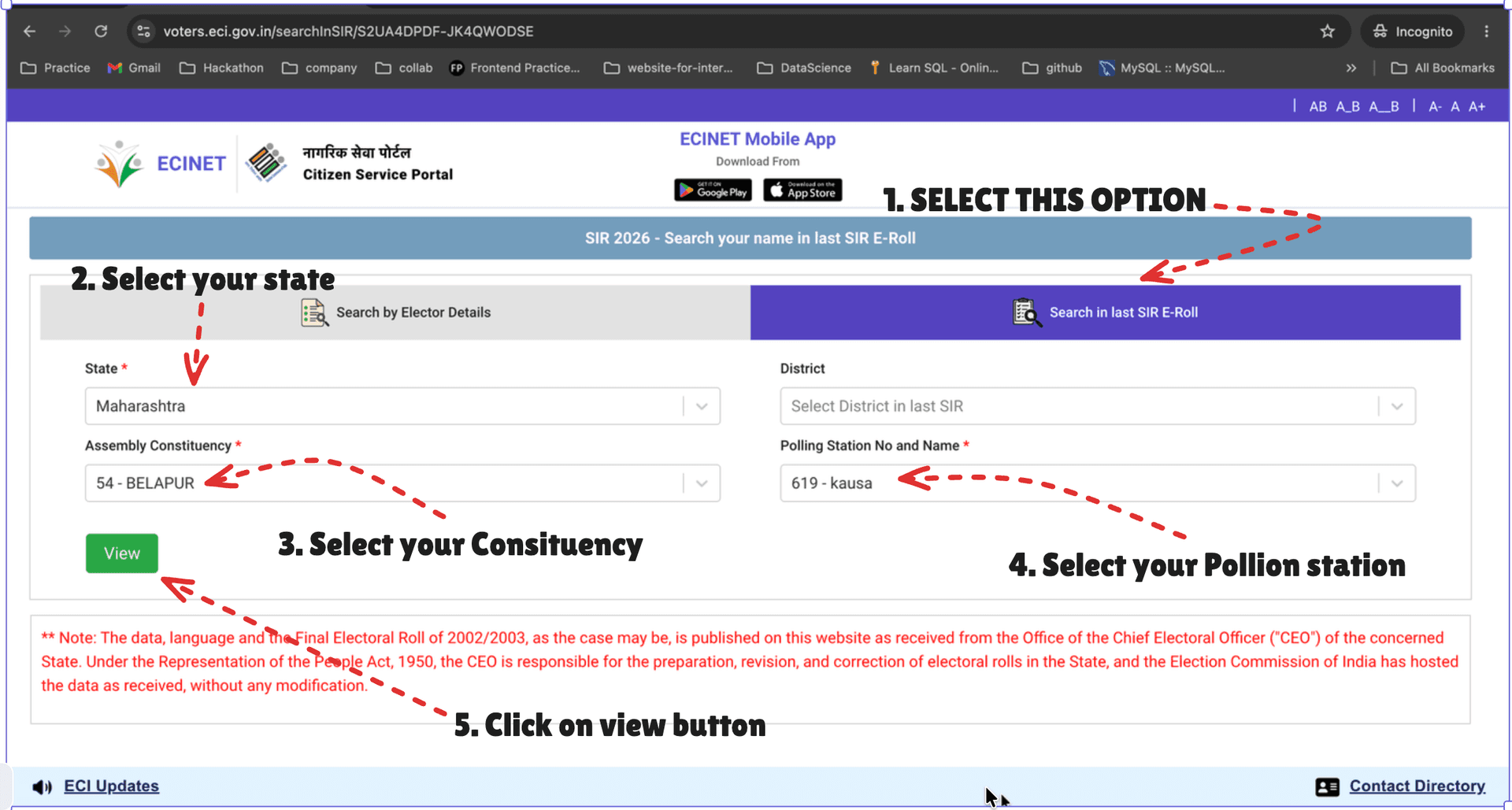Screen dimensions: 1512x810
Task: Select A__B wide text spacing option
Action: [1384, 106]
